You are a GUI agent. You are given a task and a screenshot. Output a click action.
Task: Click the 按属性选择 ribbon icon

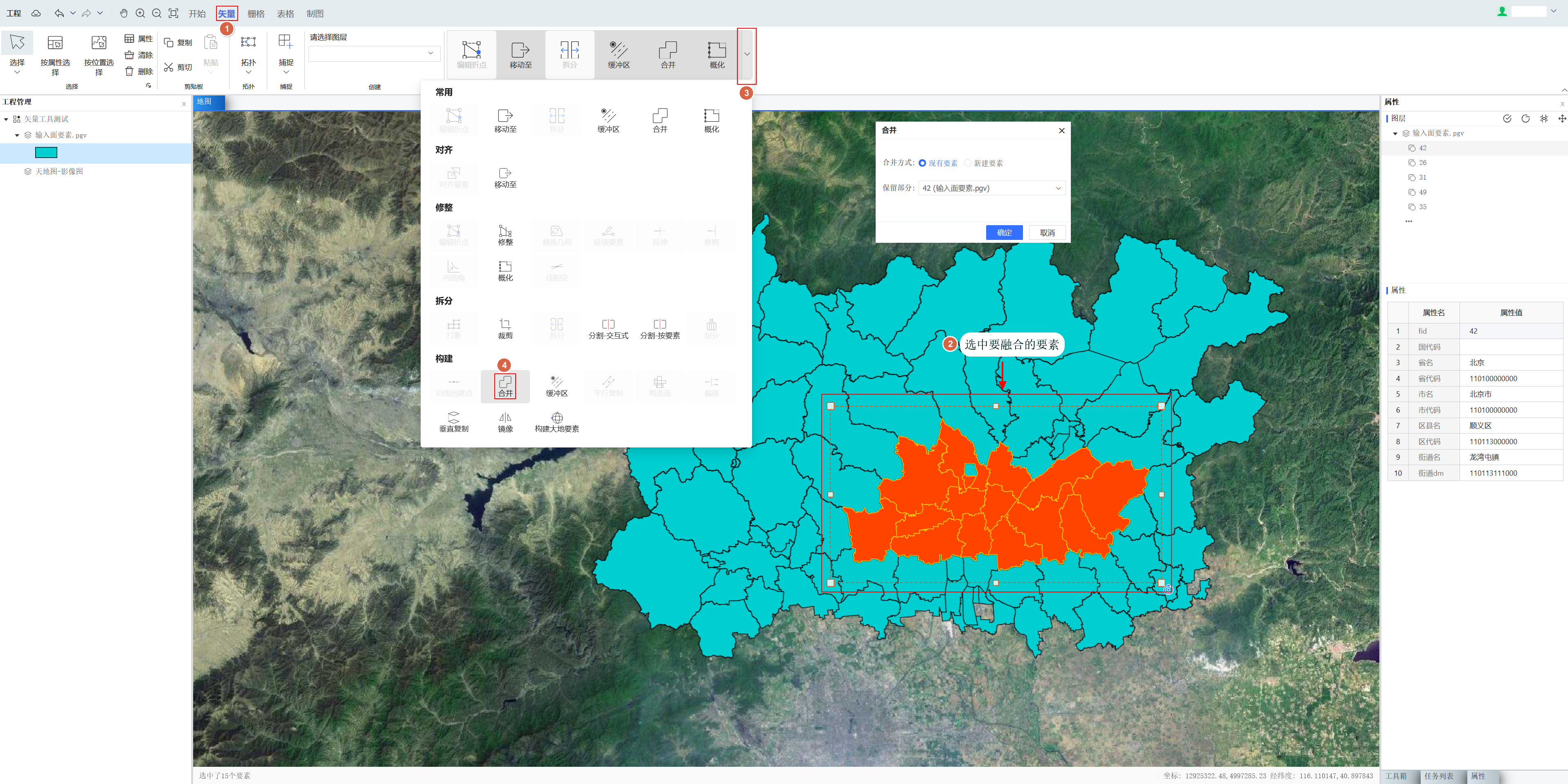pyautogui.click(x=55, y=43)
